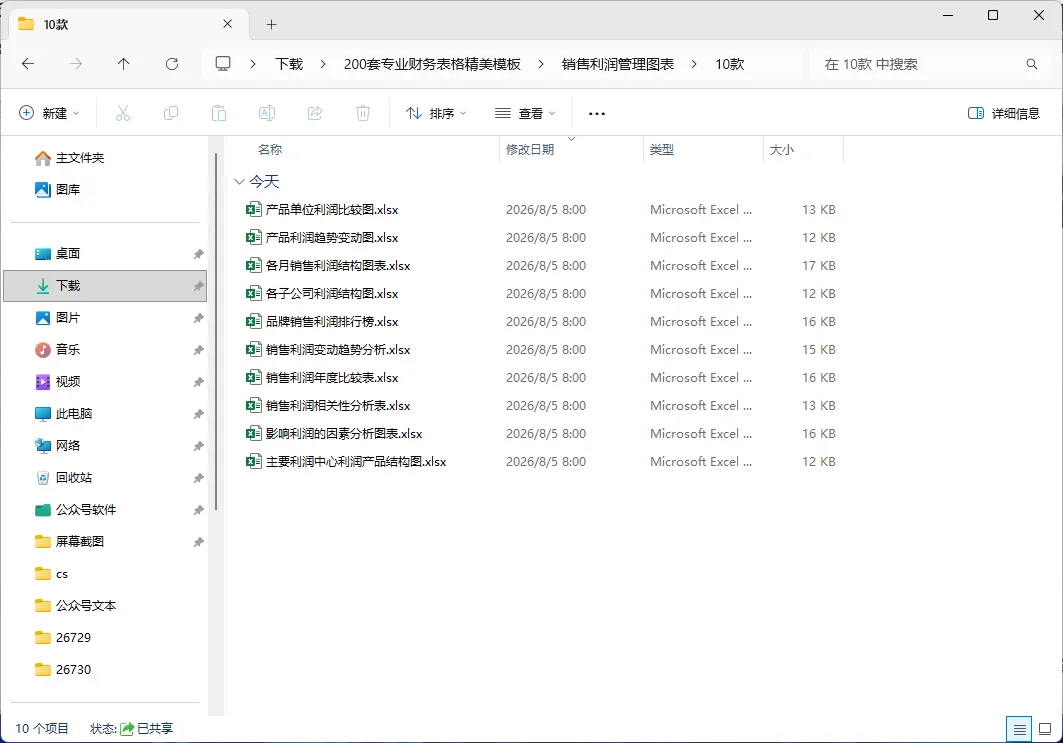Select file 产品单位利润比较图.xlsx
Viewport: 1063px width, 743px height.
coord(332,209)
